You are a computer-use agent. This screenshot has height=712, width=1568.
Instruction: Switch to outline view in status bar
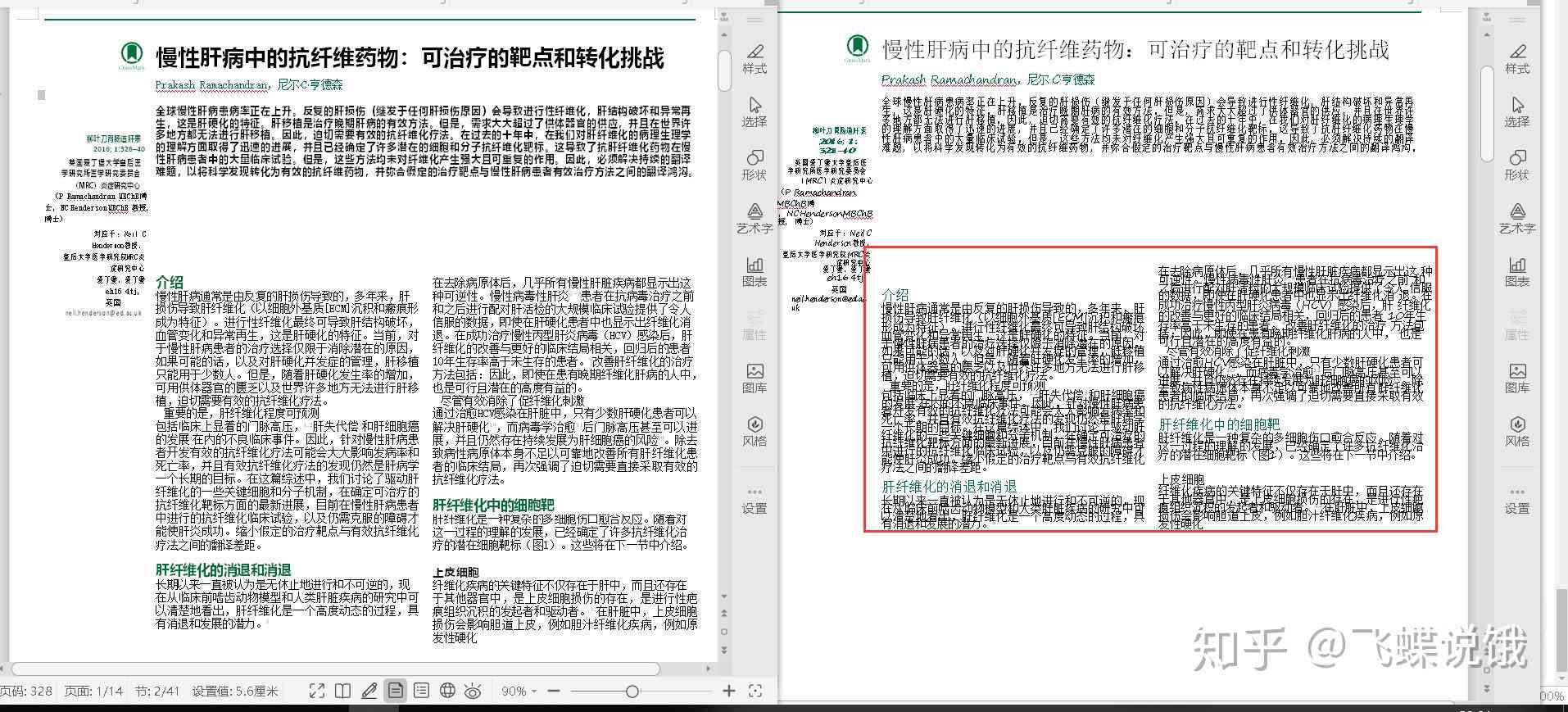click(x=422, y=692)
